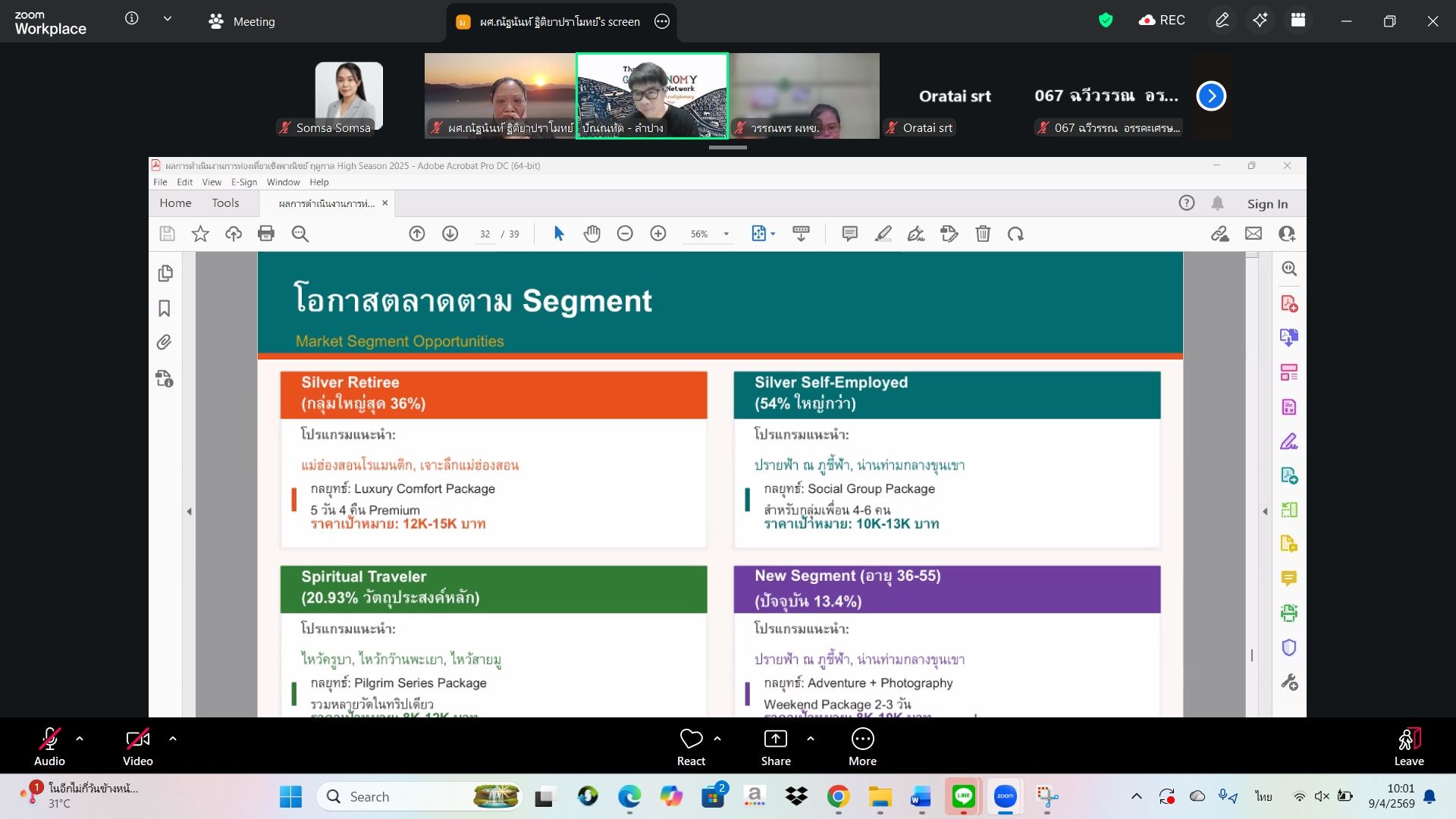Click the previous page up-arrow icon
This screenshot has height=819, width=1456.
pyautogui.click(x=417, y=234)
